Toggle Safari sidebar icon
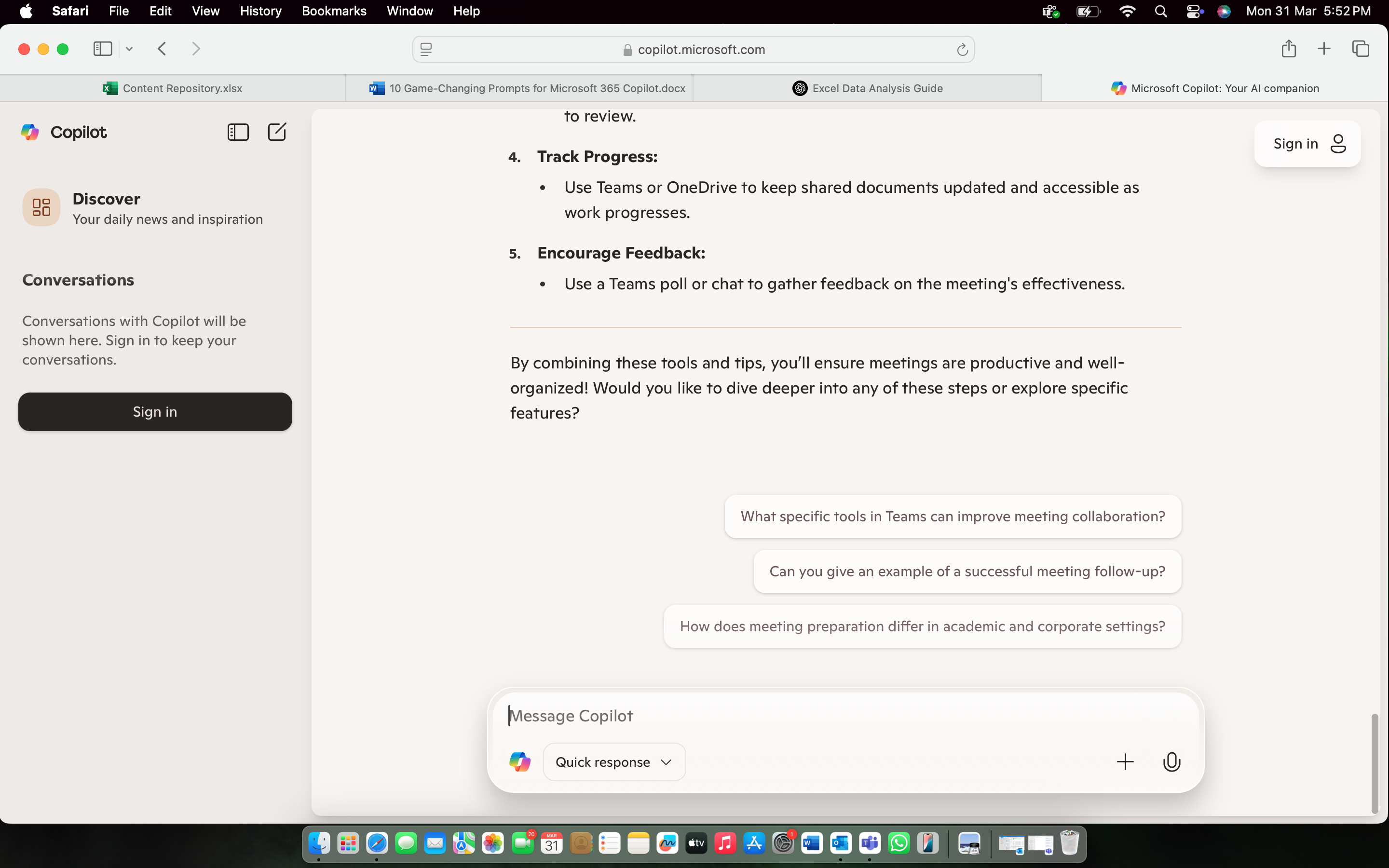Viewport: 1389px width, 868px height. pos(102,49)
